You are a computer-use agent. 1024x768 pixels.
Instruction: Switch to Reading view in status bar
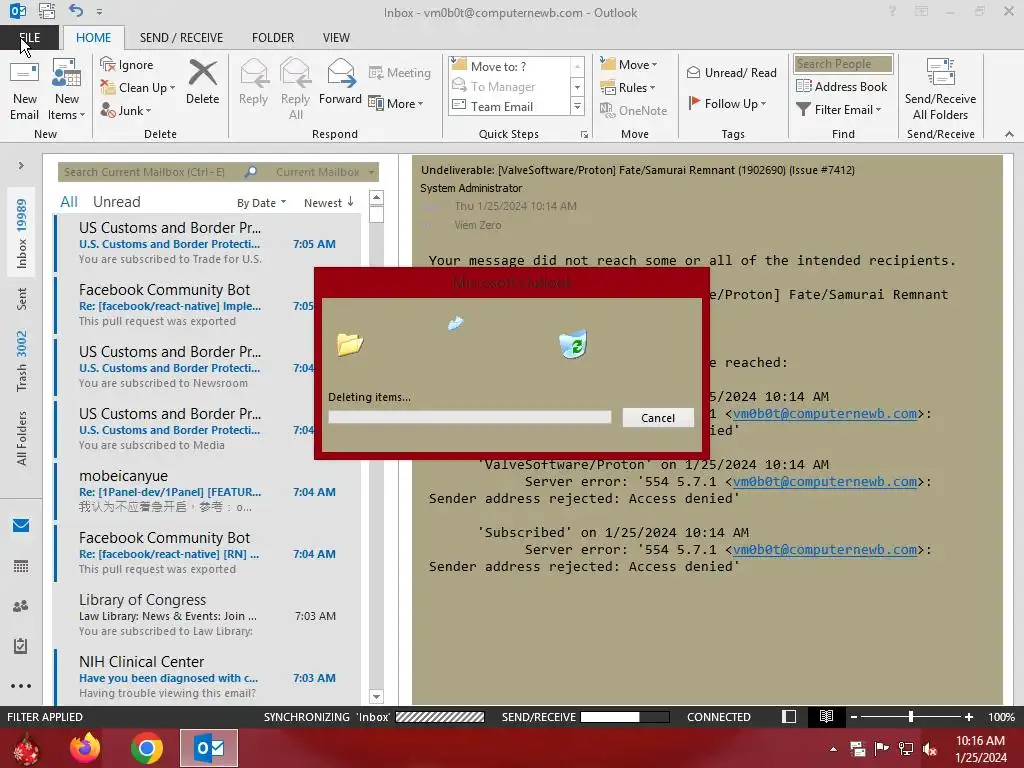tap(826, 716)
